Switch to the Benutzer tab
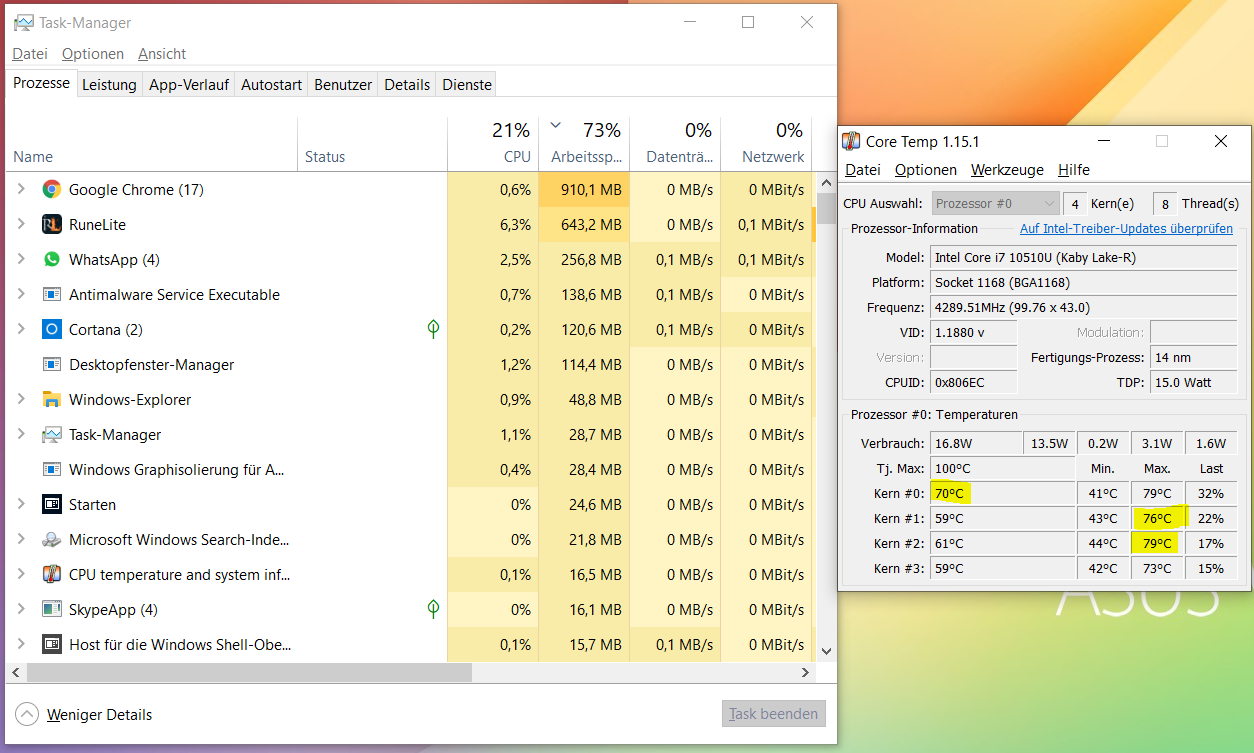This screenshot has height=753, width=1254. [343, 85]
